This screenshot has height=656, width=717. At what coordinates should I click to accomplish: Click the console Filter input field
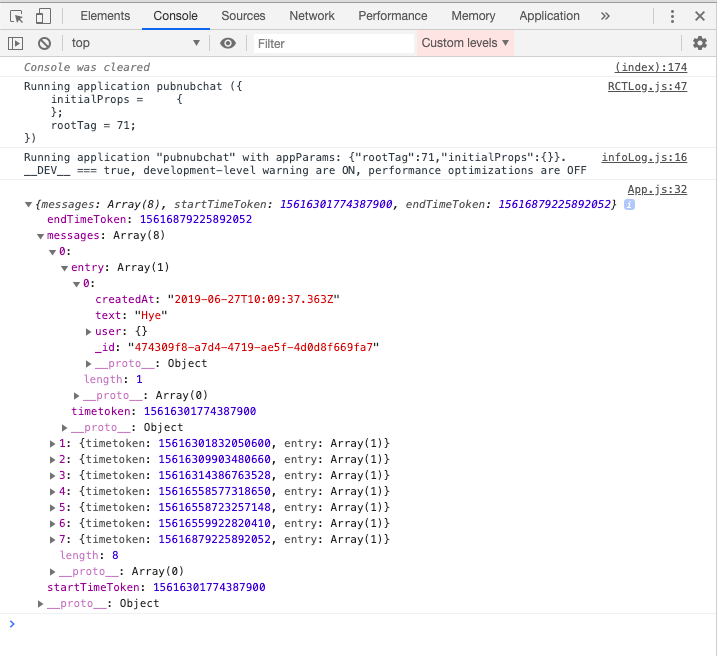(332, 43)
